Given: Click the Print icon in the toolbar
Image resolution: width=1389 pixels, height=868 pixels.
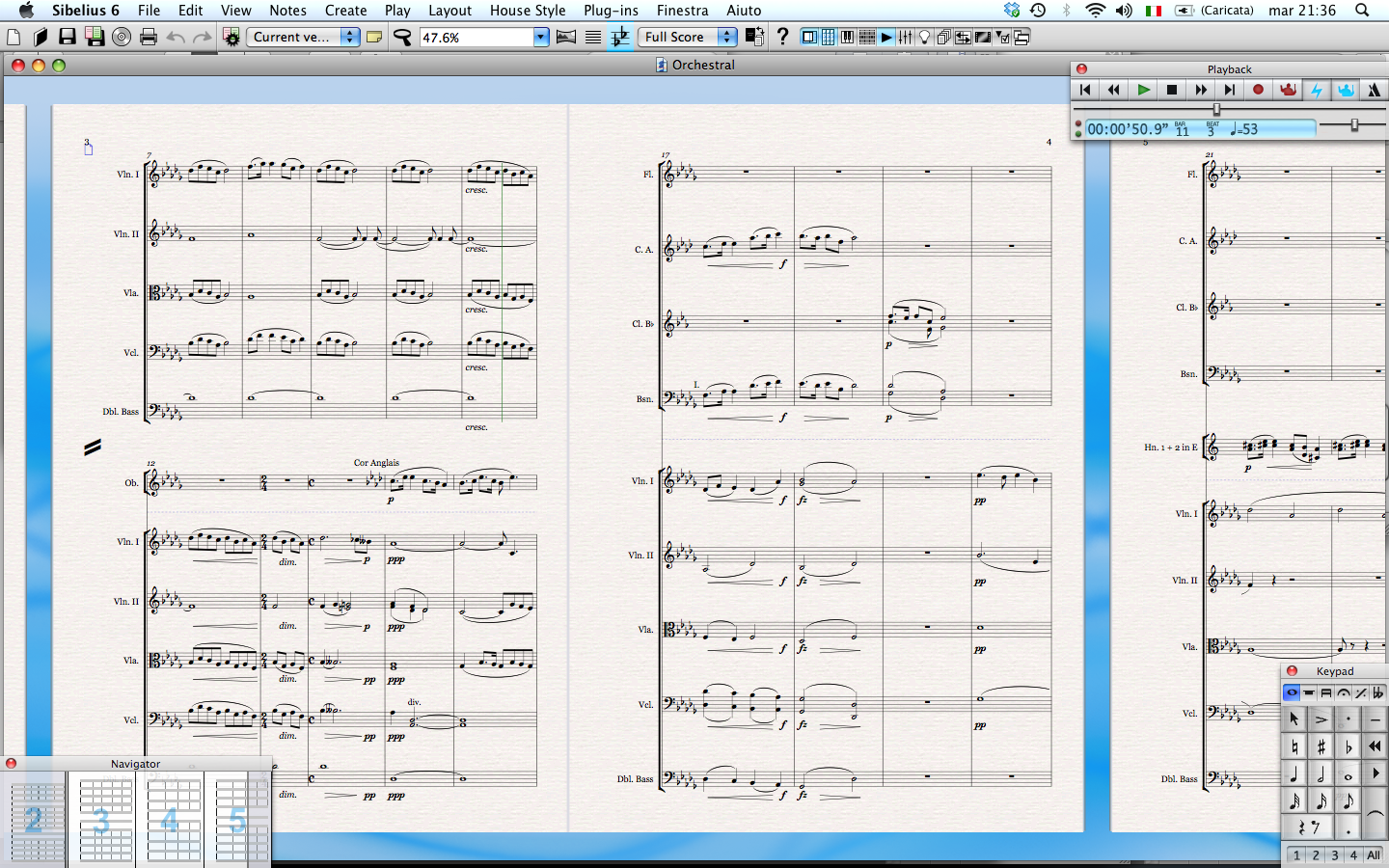Looking at the screenshot, I should (x=149, y=37).
